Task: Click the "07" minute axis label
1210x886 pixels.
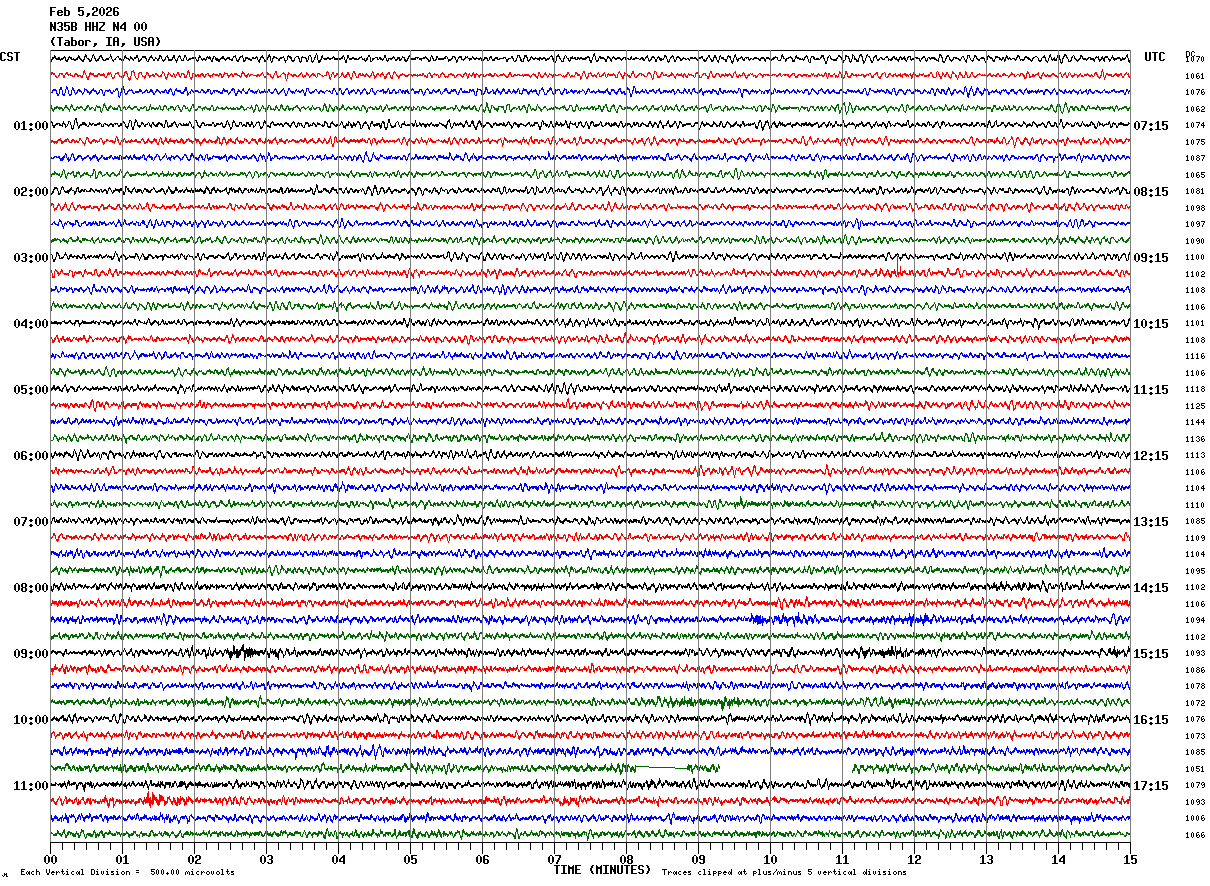Action: click(x=554, y=859)
